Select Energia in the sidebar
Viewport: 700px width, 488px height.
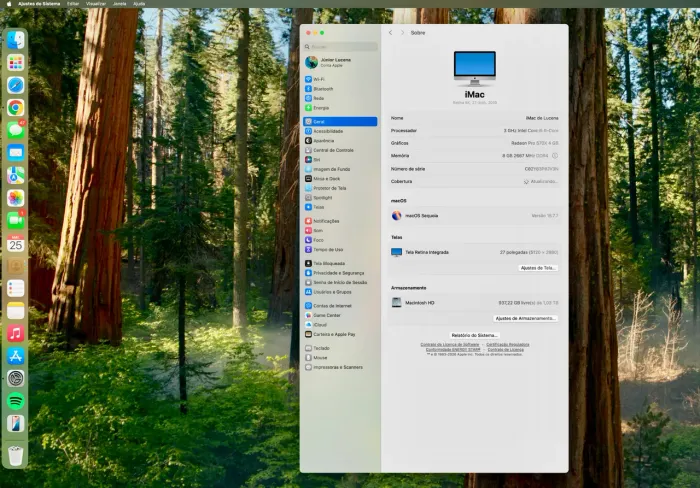point(340,108)
